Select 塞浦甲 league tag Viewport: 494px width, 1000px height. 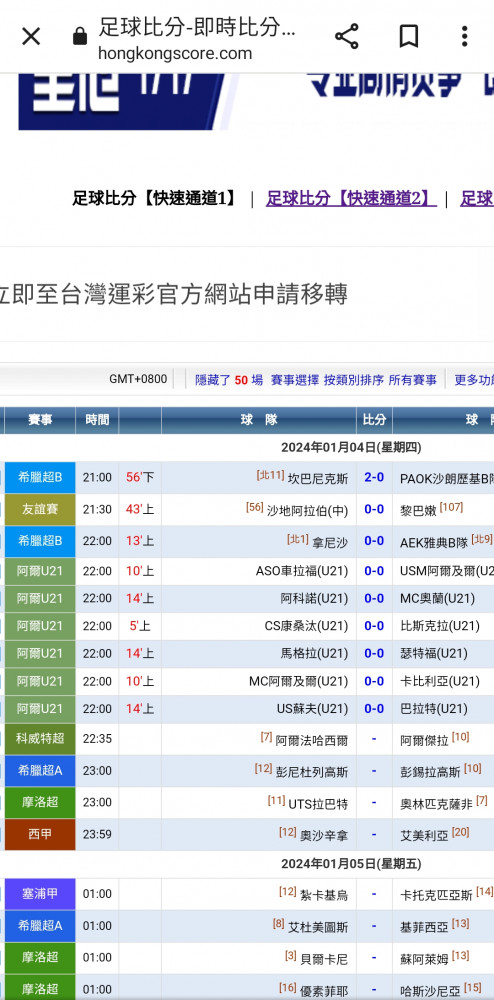(x=40, y=894)
